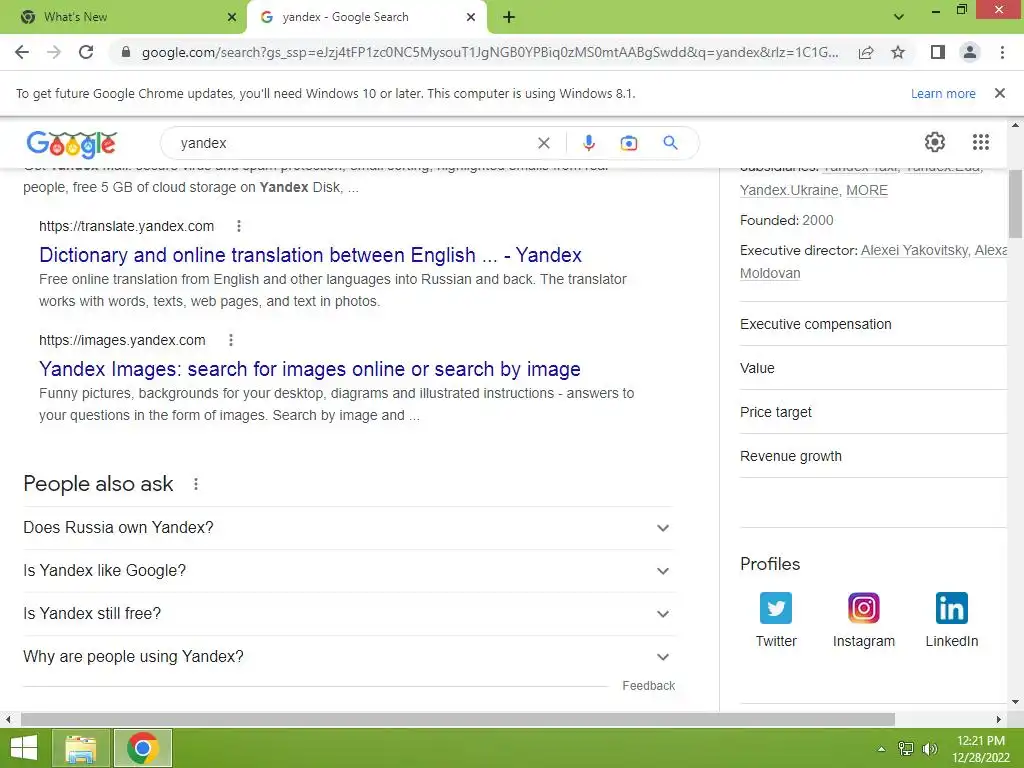Share this page using toolbar icon
Viewport: 1024px width, 768px height.
pyautogui.click(x=866, y=52)
